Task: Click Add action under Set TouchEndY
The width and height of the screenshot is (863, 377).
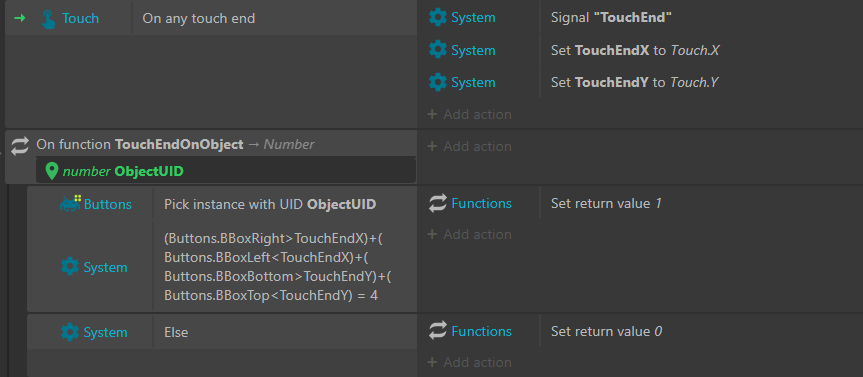Action: pos(469,114)
